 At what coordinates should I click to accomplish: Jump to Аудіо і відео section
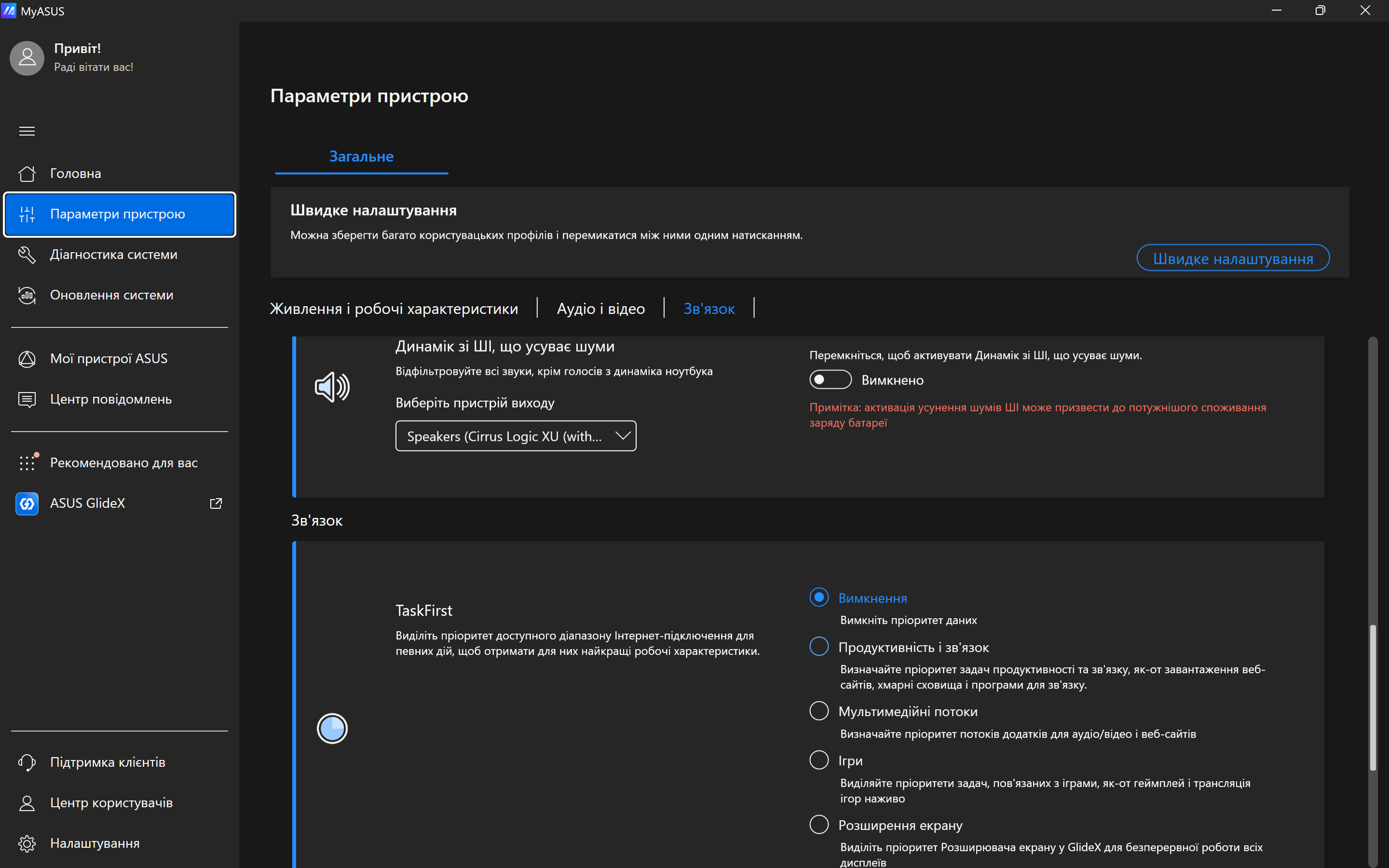601,308
